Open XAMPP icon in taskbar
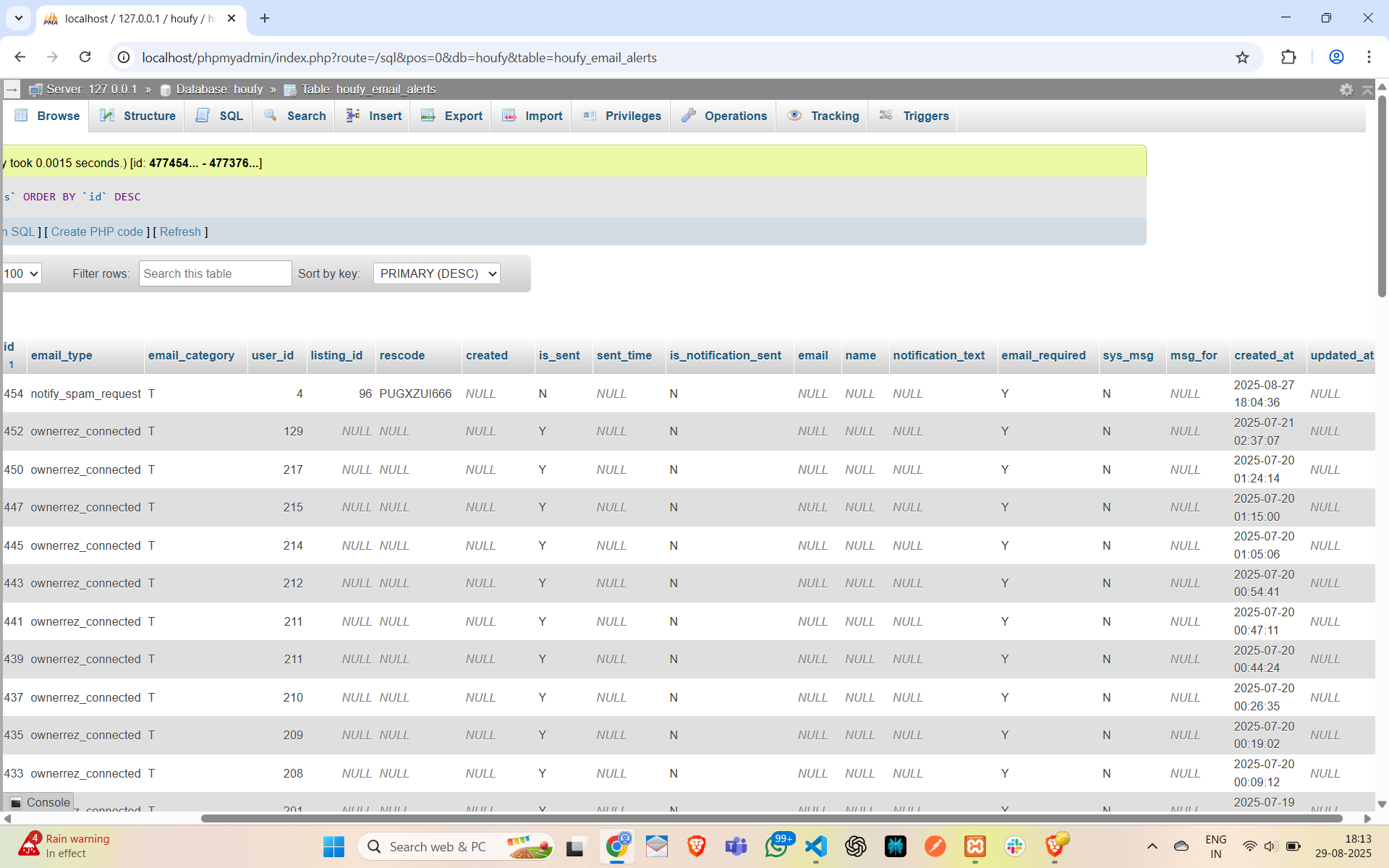The width and height of the screenshot is (1389, 868). (x=974, y=846)
